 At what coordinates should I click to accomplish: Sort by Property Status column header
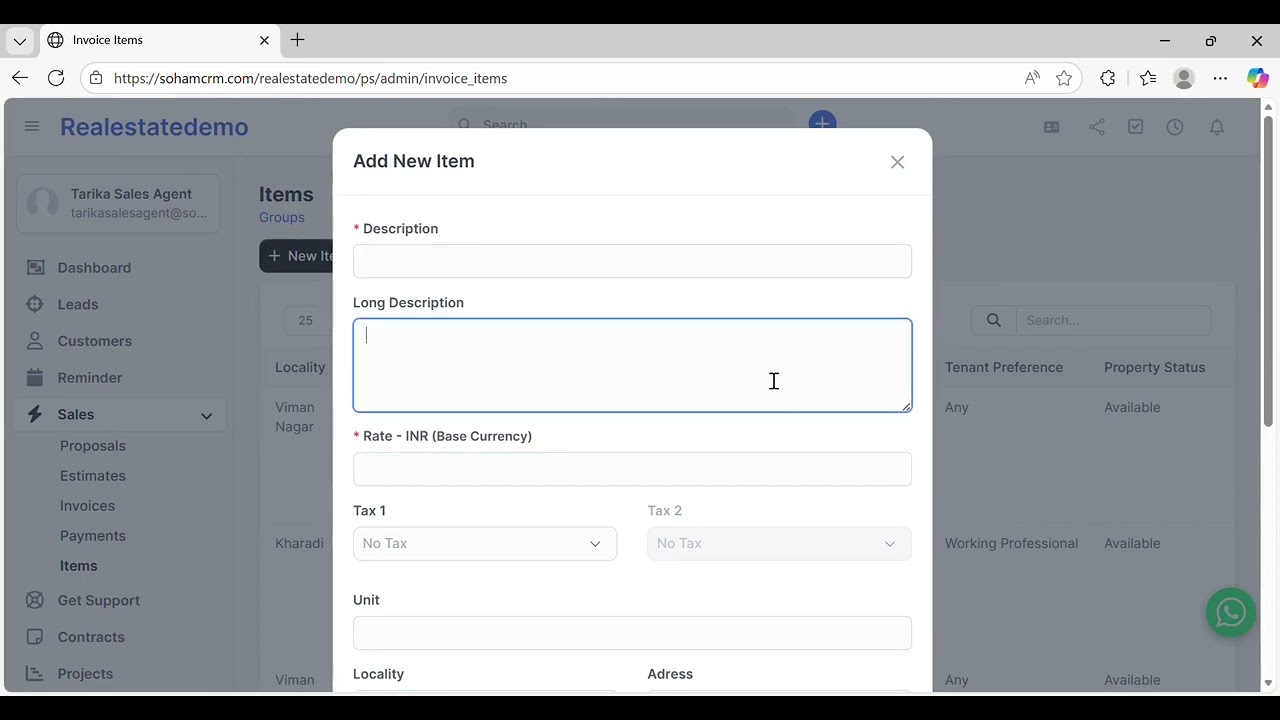click(x=1154, y=367)
